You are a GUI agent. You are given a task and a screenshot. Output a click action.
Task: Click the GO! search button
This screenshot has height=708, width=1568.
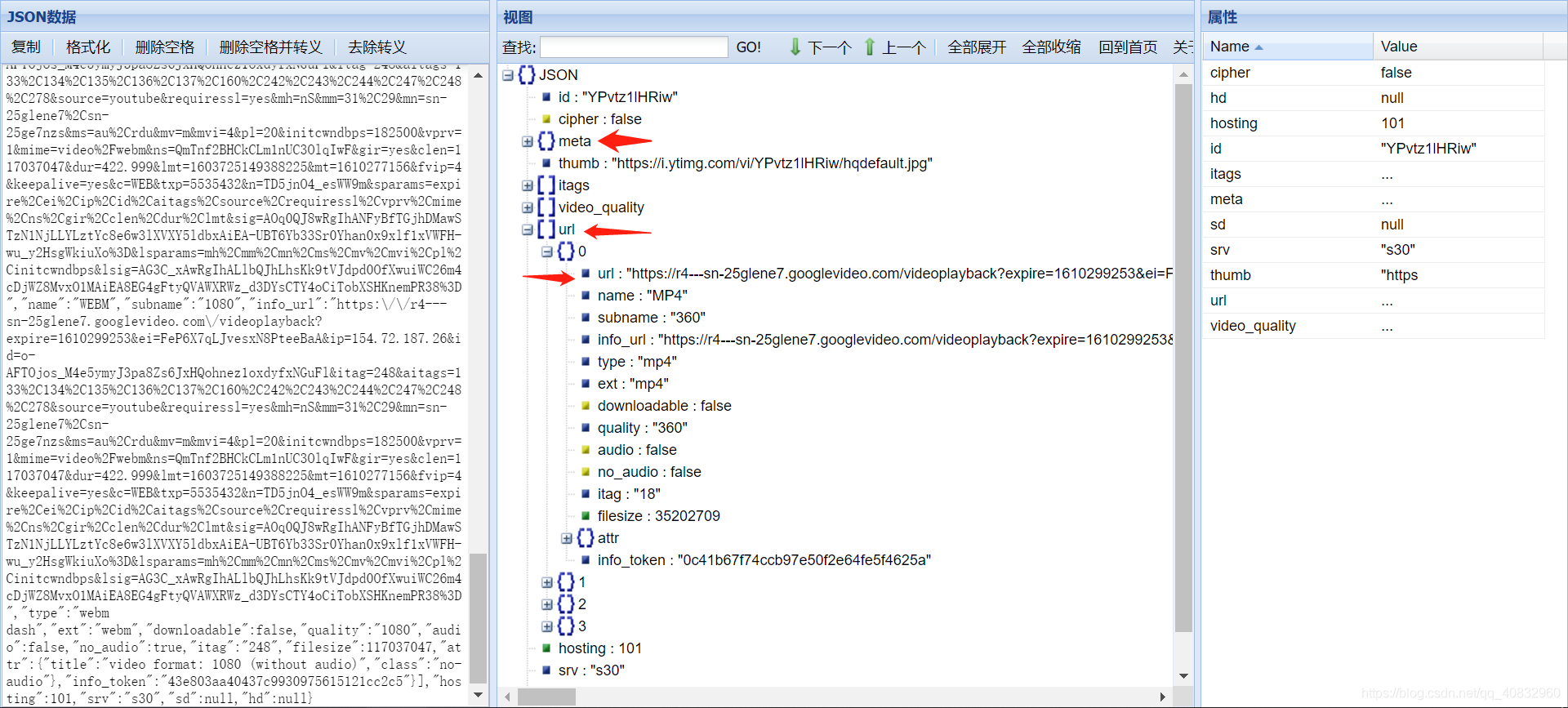coord(748,47)
